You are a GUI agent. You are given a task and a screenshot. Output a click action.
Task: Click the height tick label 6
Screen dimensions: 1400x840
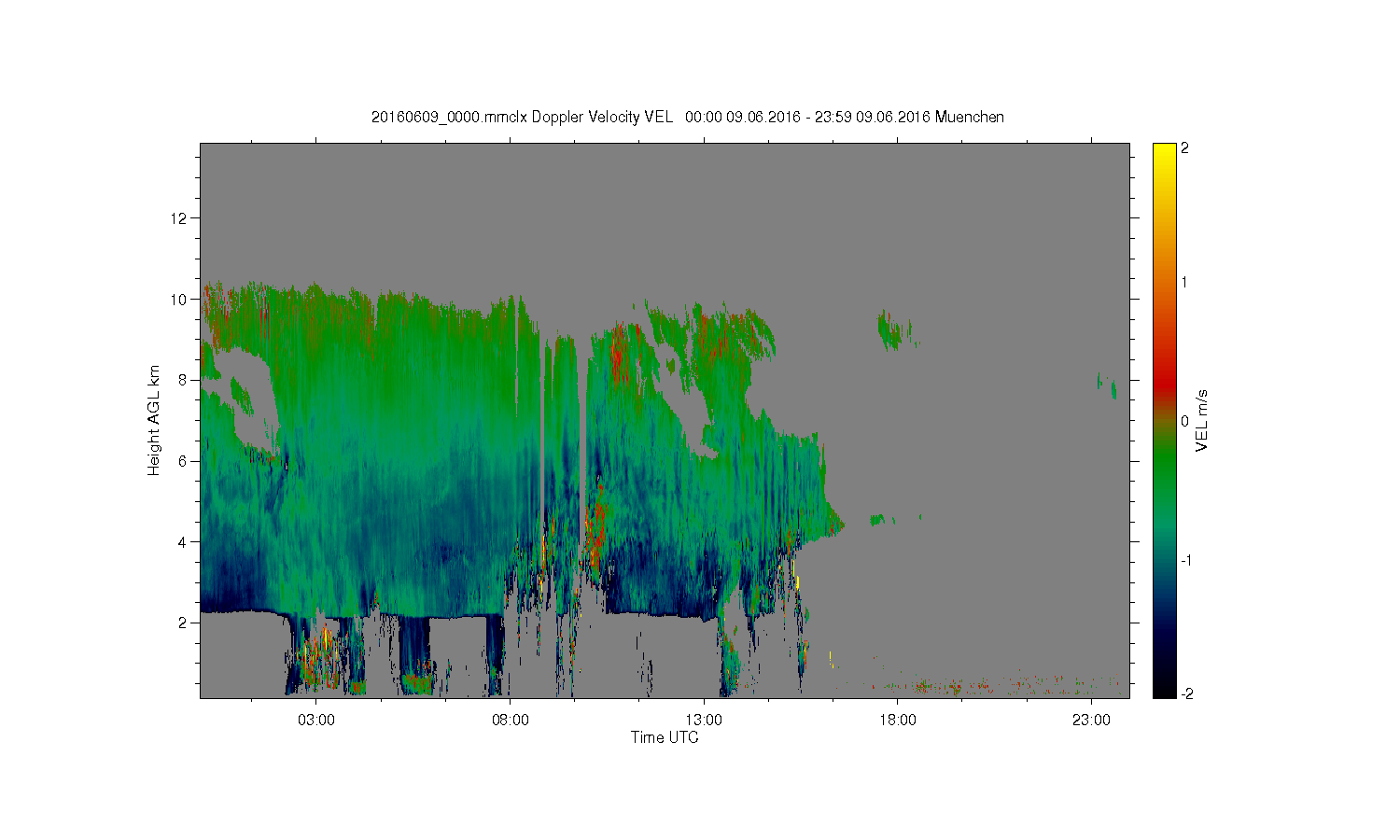tap(182, 461)
